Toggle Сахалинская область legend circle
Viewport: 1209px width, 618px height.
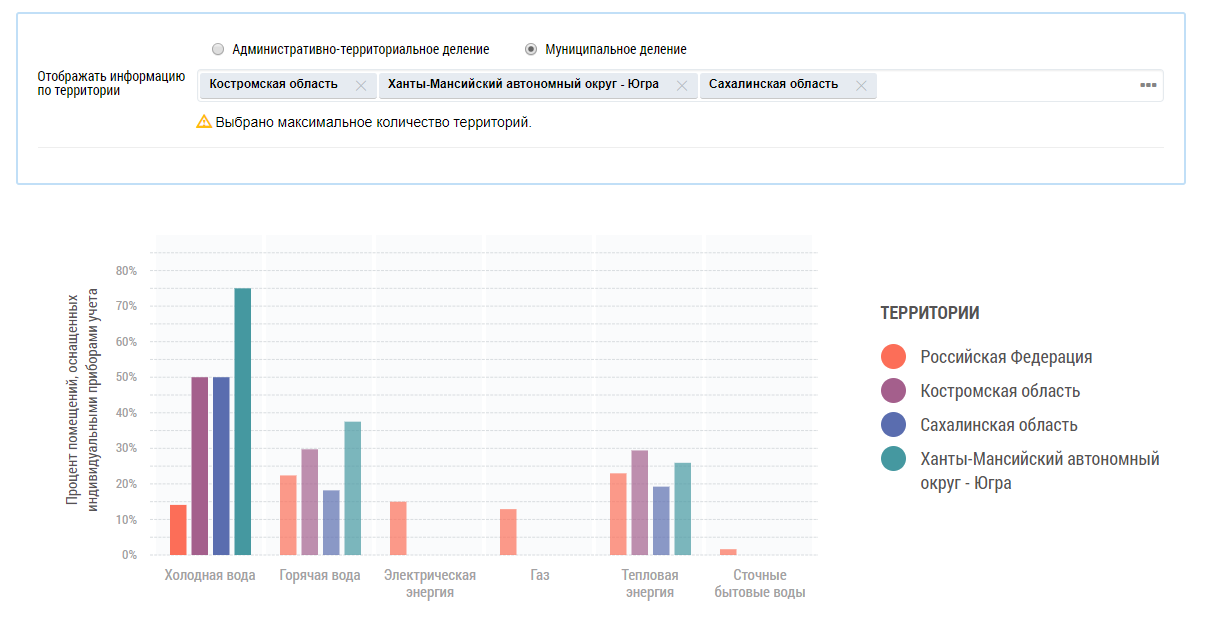(x=893, y=425)
